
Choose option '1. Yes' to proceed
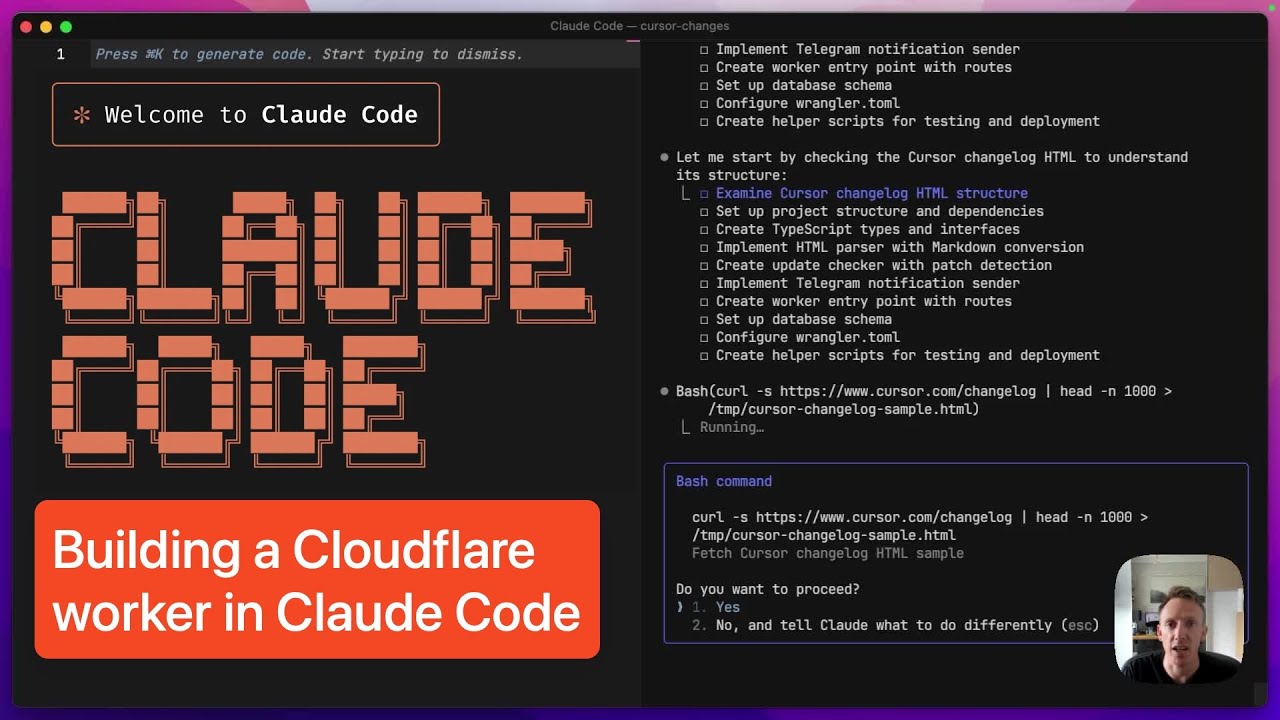[x=716, y=607]
